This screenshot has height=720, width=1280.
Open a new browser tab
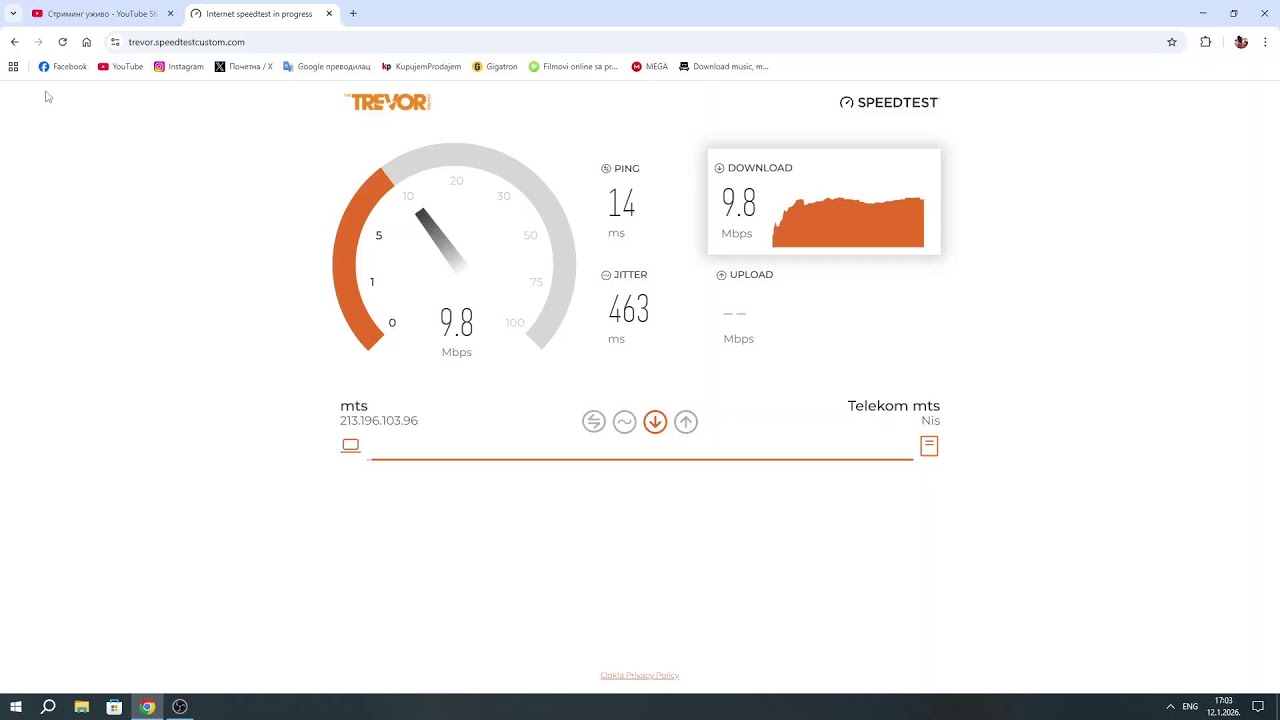[x=353, y=14]
